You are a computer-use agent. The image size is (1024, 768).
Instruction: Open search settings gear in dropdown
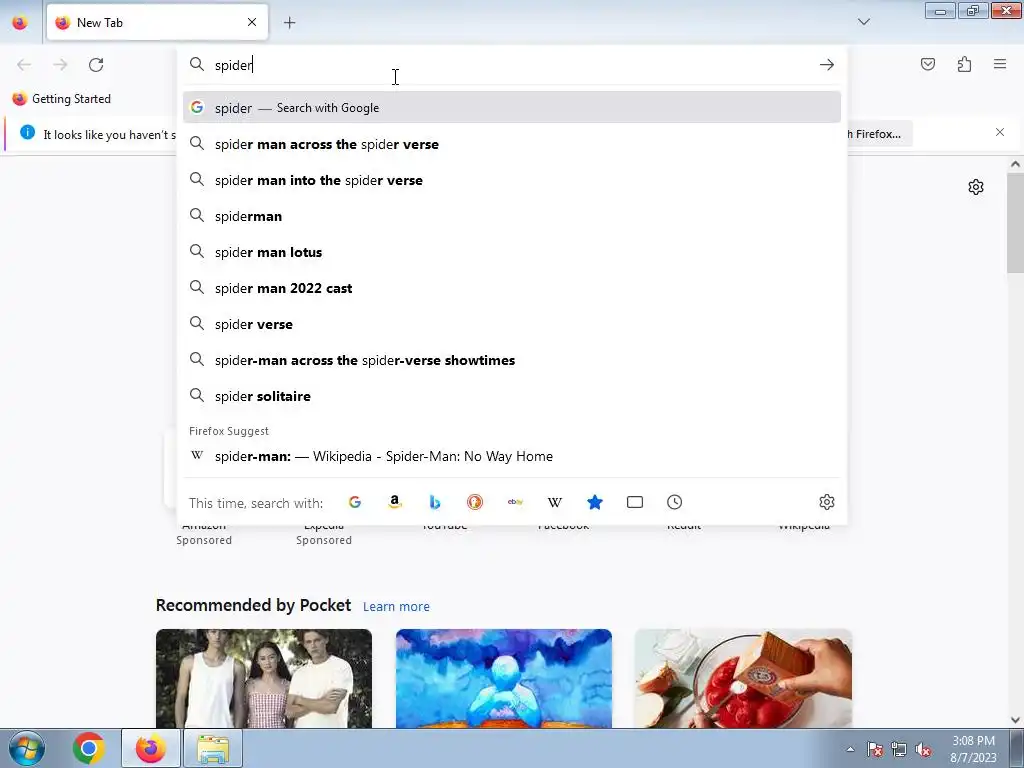pyautogui.click(x=827, y=502)
